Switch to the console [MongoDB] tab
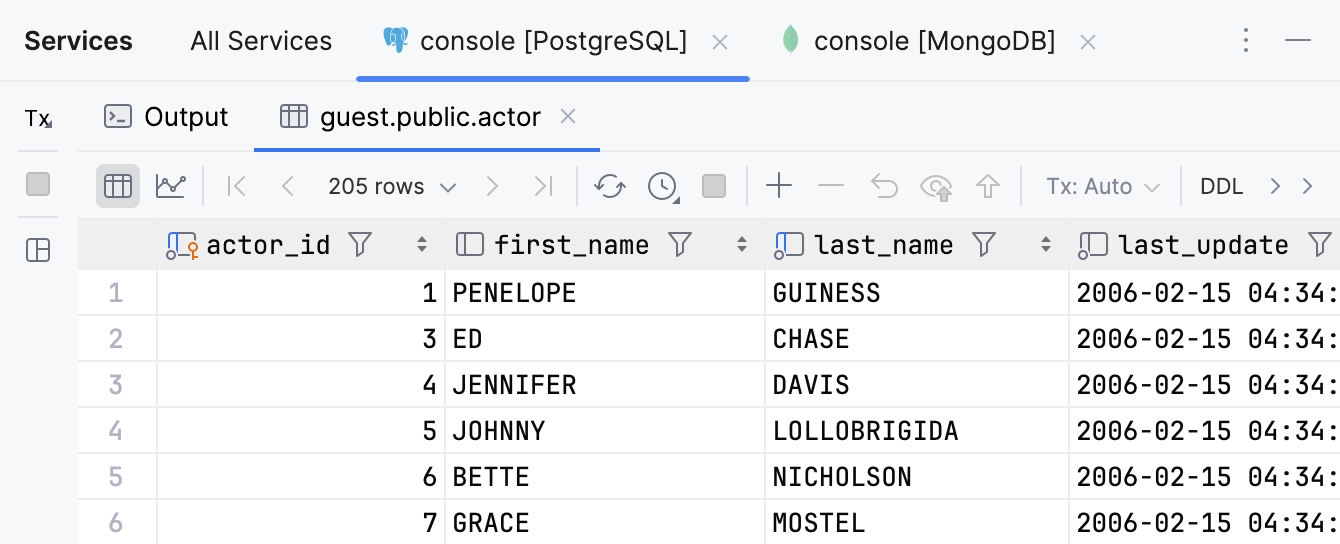1340x544 pixels. pos(934,41)
